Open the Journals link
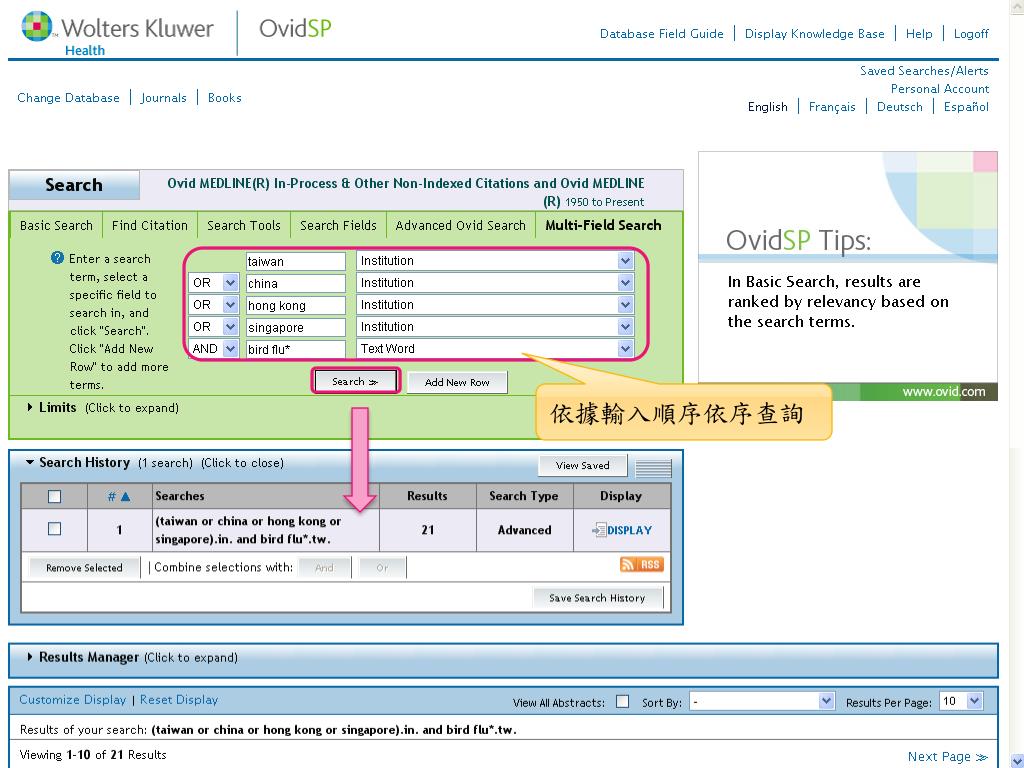Image resolution: width=1024 pixels, height=768 pixels. click(164, 97)
